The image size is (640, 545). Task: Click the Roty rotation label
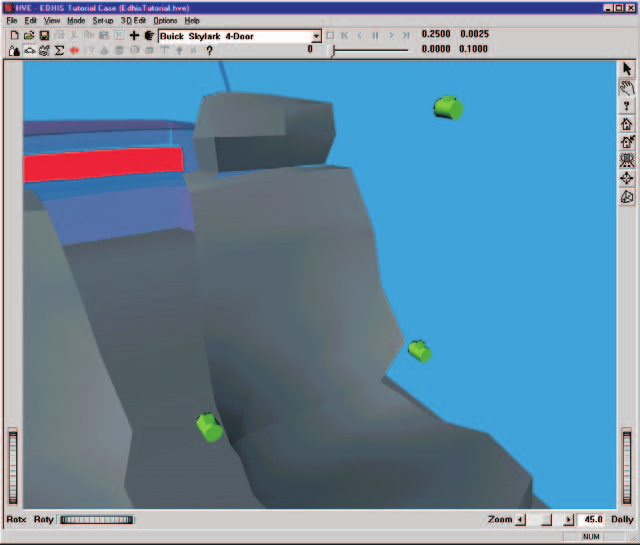tap(44, 519)
